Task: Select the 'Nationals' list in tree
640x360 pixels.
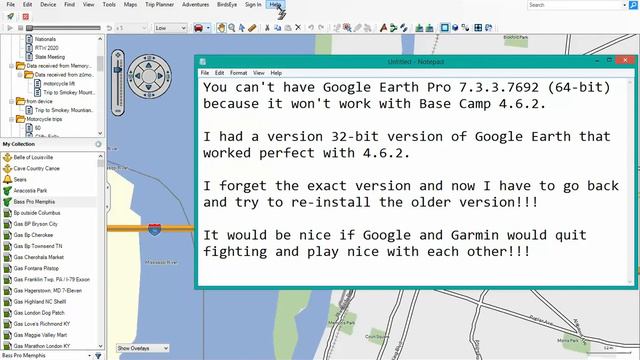Action: point(45,39)
